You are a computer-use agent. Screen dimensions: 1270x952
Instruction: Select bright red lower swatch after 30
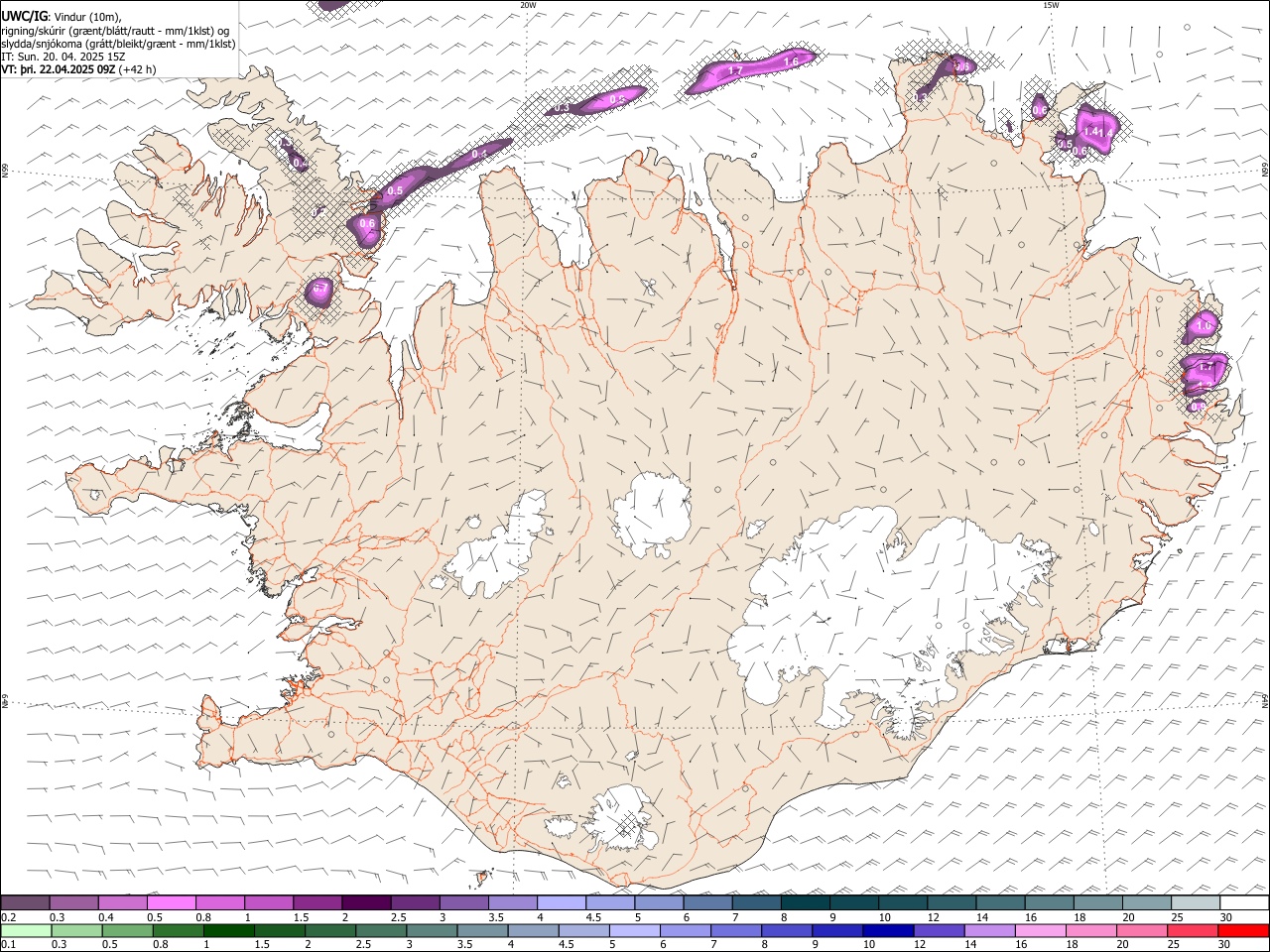[x=1242, y=930]
